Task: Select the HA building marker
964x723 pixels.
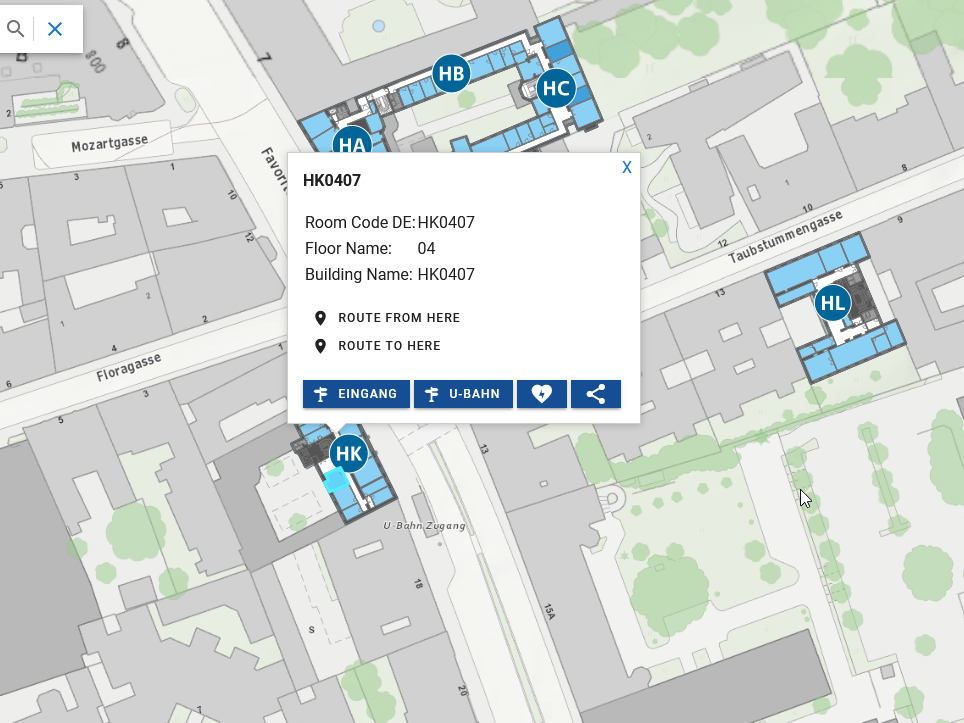Action: click(350, 146)
